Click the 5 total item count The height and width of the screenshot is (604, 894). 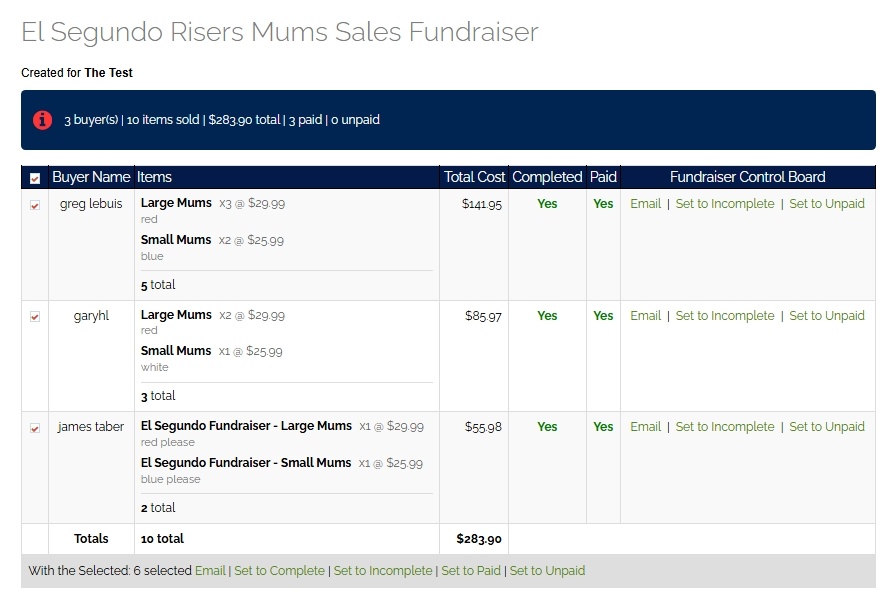point(158,285)
